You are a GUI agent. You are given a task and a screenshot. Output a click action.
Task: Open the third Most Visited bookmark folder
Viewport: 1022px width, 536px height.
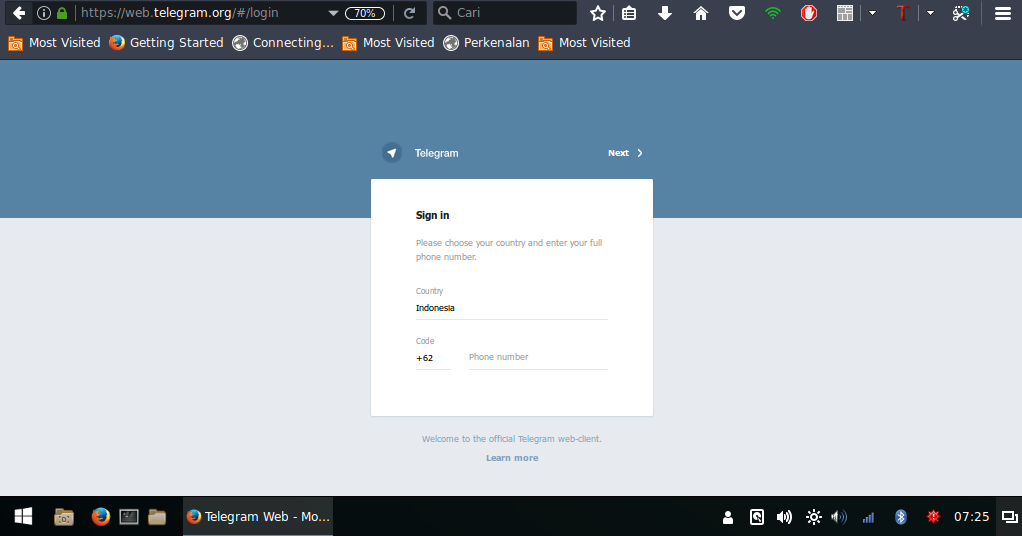[584, 43]
